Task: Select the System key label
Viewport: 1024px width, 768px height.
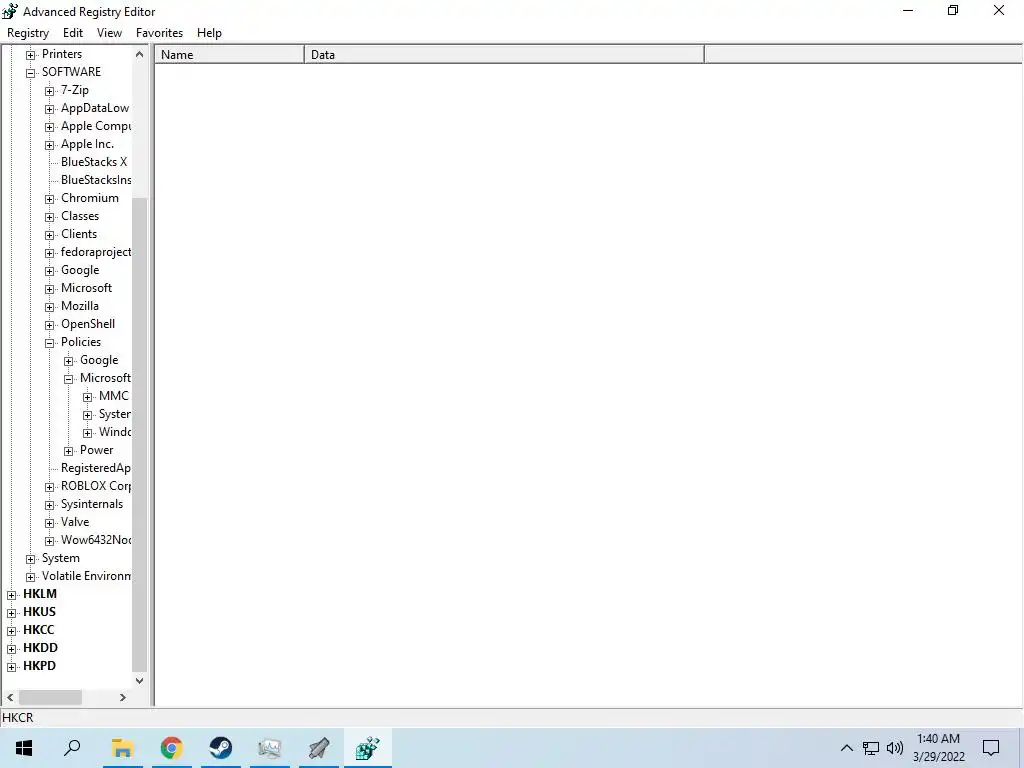Action: [x=61, y=558]
